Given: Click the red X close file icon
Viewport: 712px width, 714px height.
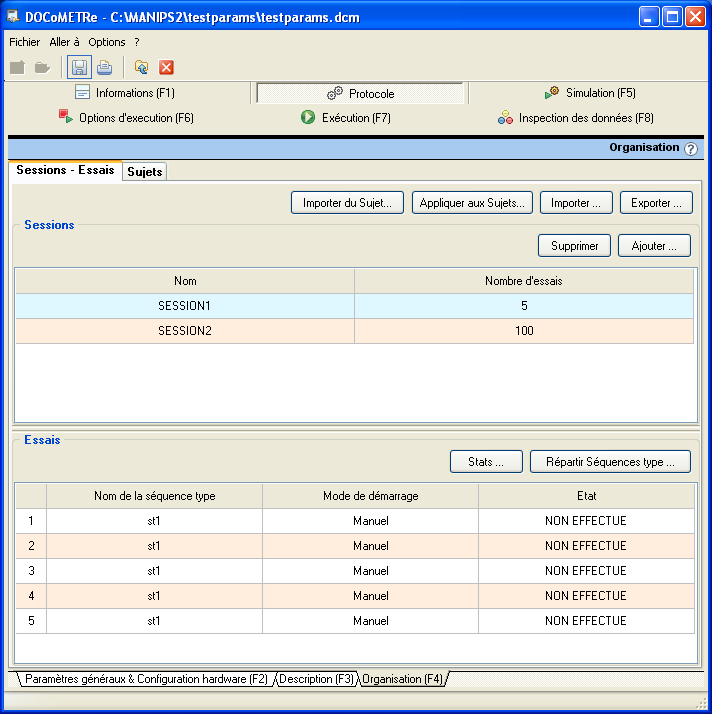Looking at the screenshot, I should [x=166, y=67].
